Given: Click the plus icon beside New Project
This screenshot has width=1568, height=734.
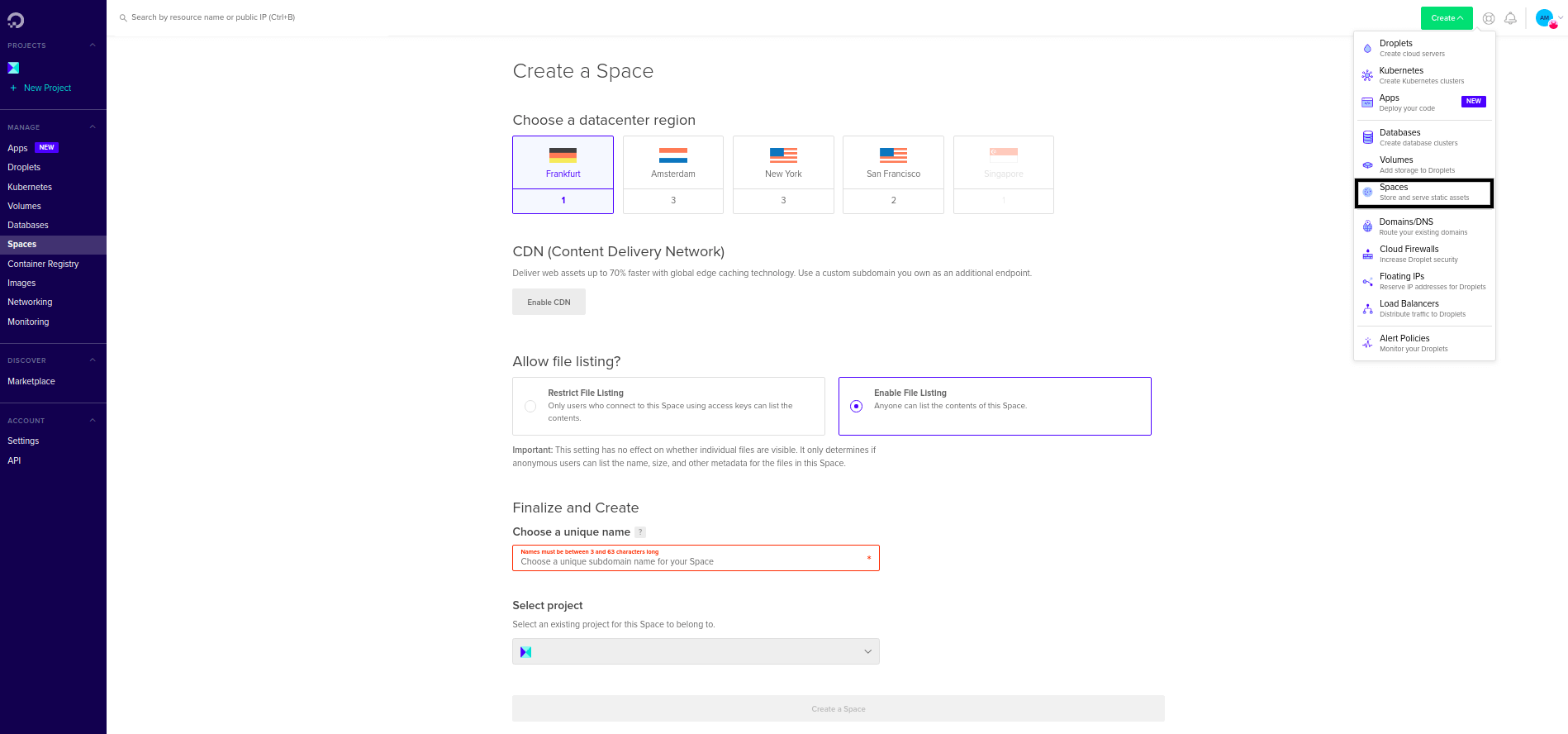Looking at the screenshot, I should coord(13,88).
